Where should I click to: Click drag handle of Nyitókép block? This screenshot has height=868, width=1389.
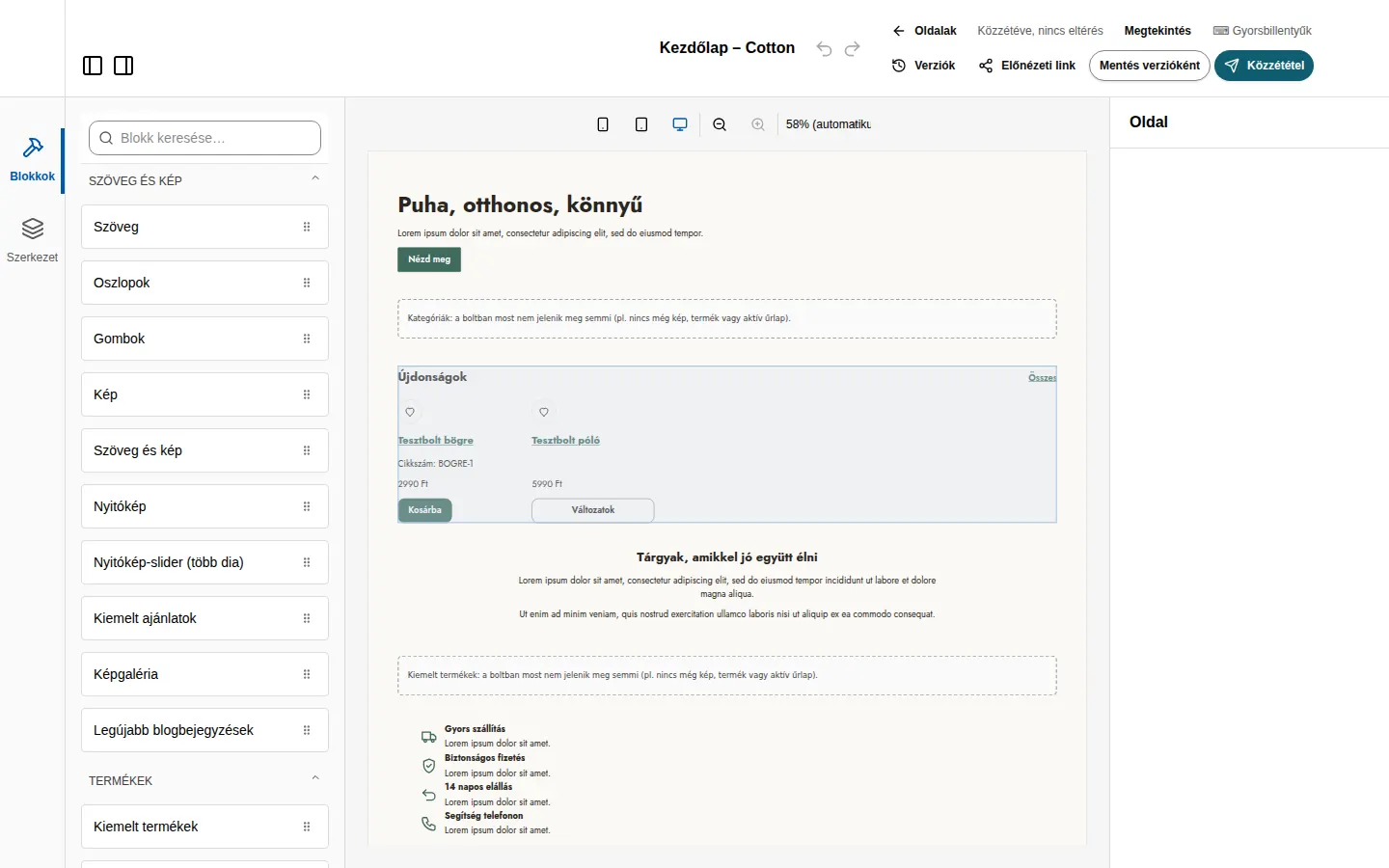pyautogui.click(x=307, y=506)
